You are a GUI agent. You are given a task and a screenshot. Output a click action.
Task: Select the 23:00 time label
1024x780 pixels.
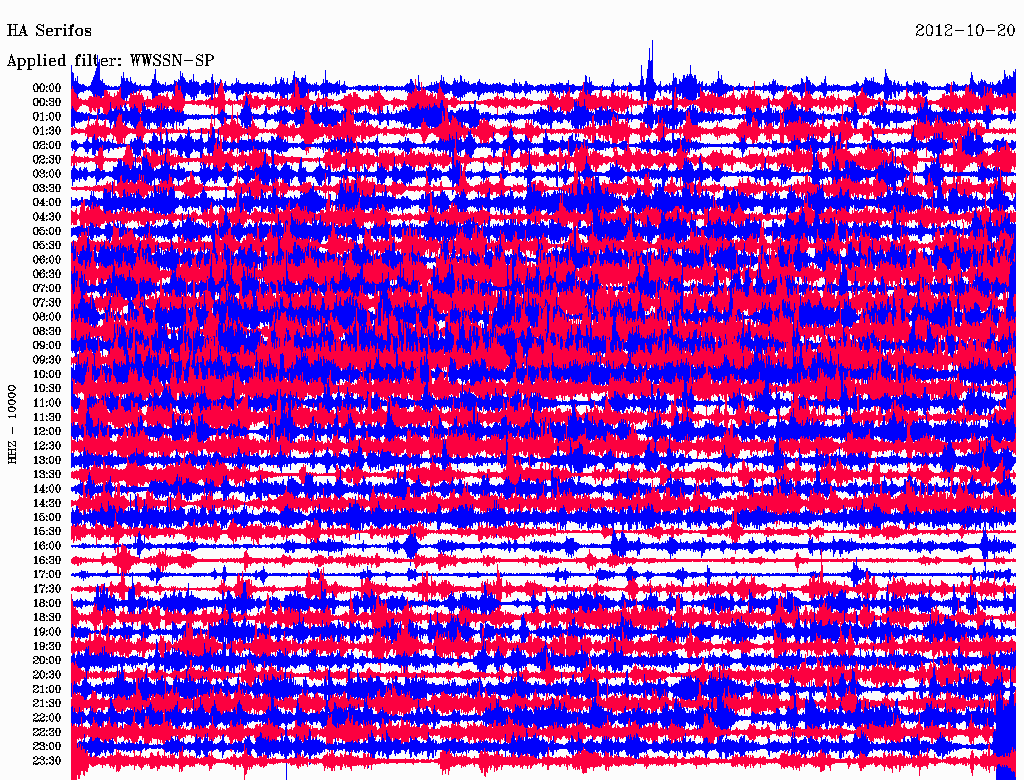click(x=47, y=747)
